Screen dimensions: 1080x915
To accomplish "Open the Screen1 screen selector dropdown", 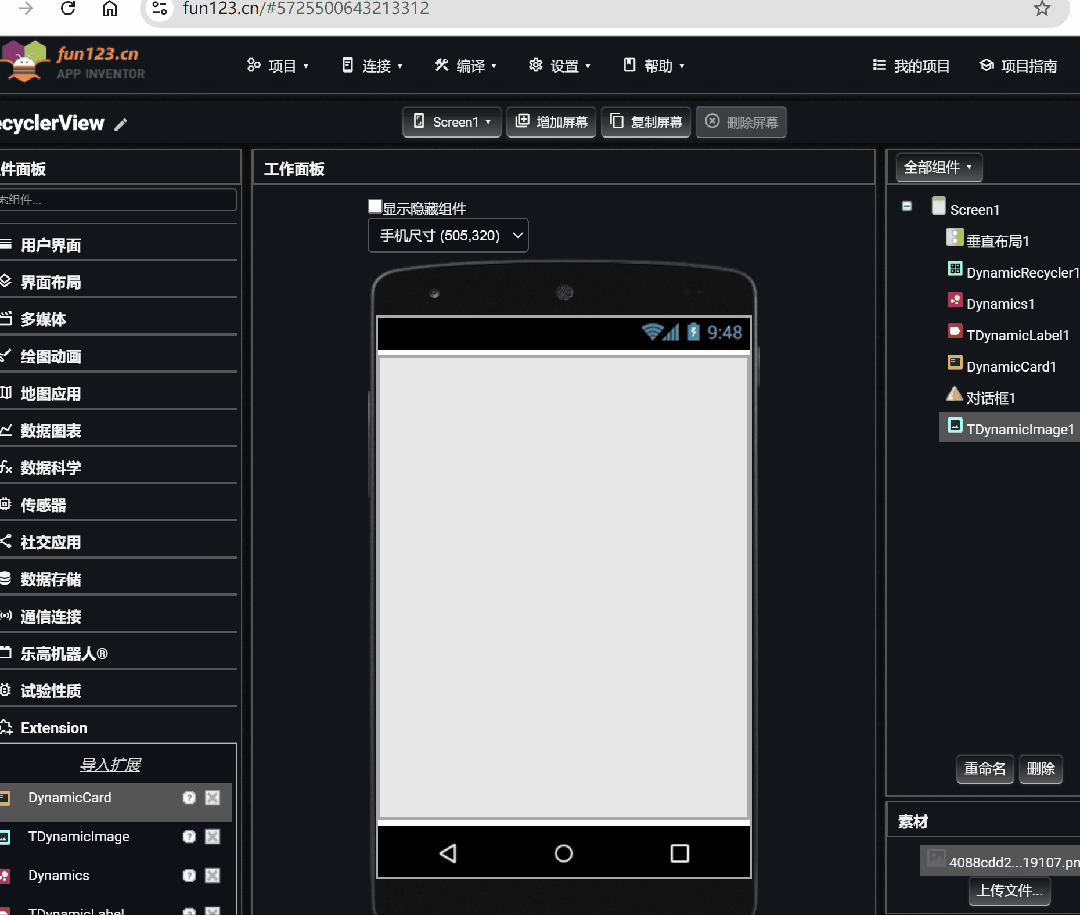I will click(452, 122).
